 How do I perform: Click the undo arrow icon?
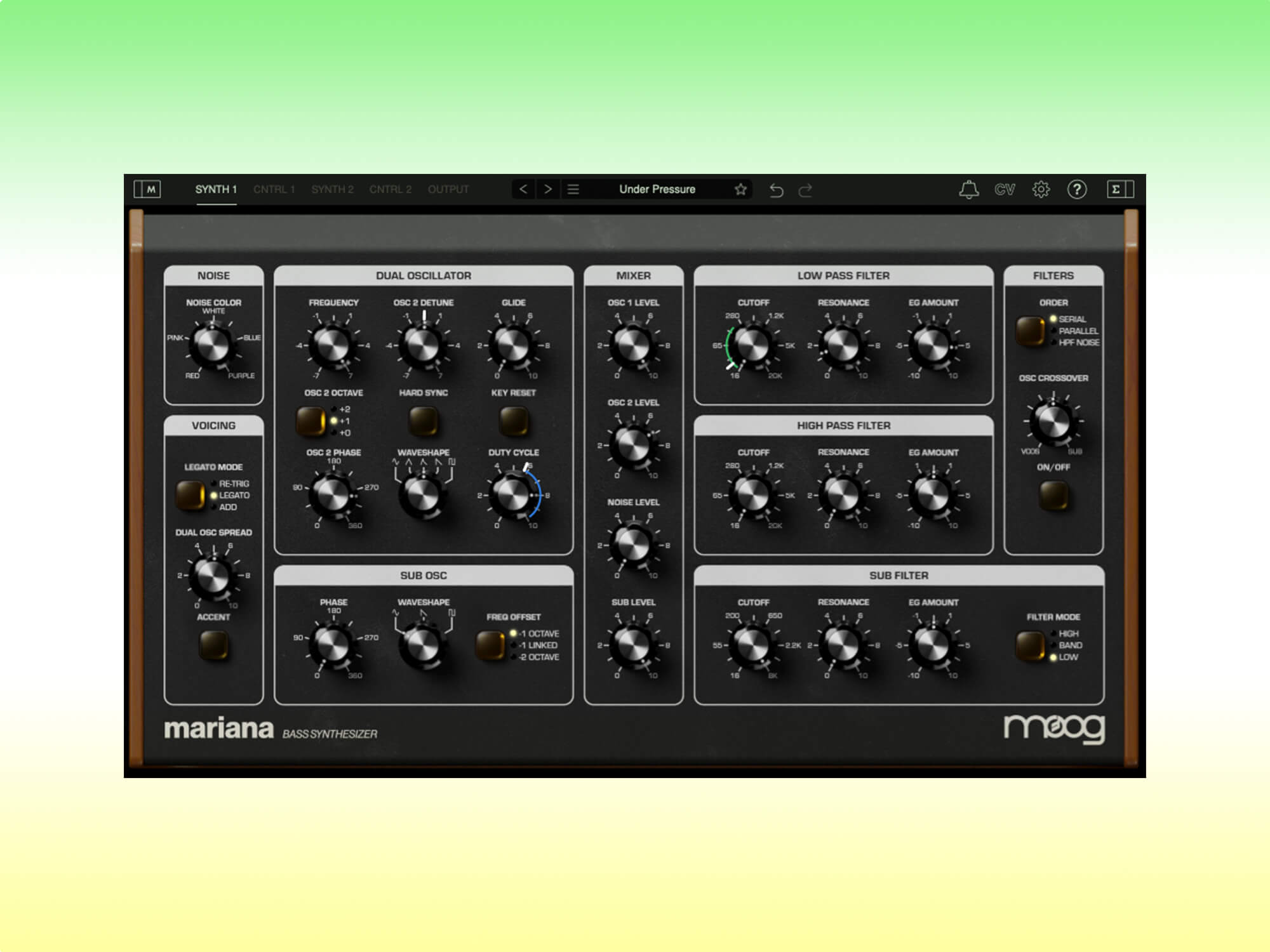[776, 190]
